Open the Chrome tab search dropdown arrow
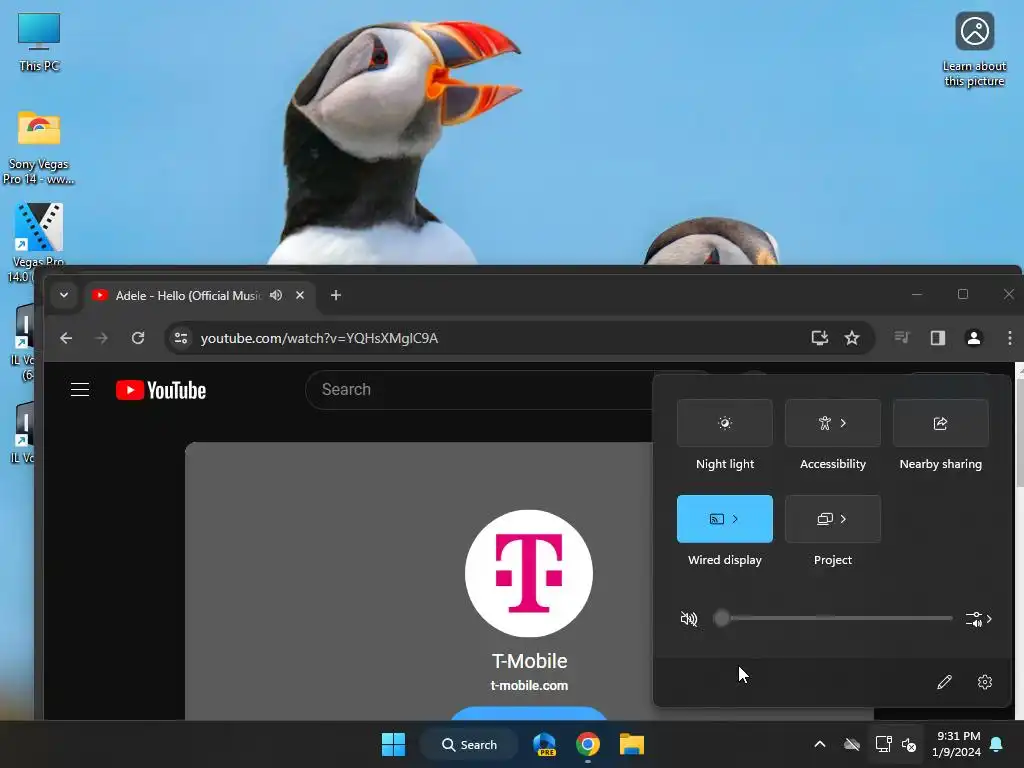The width and height of the screenshot is (1024, 768). point(64,295)
